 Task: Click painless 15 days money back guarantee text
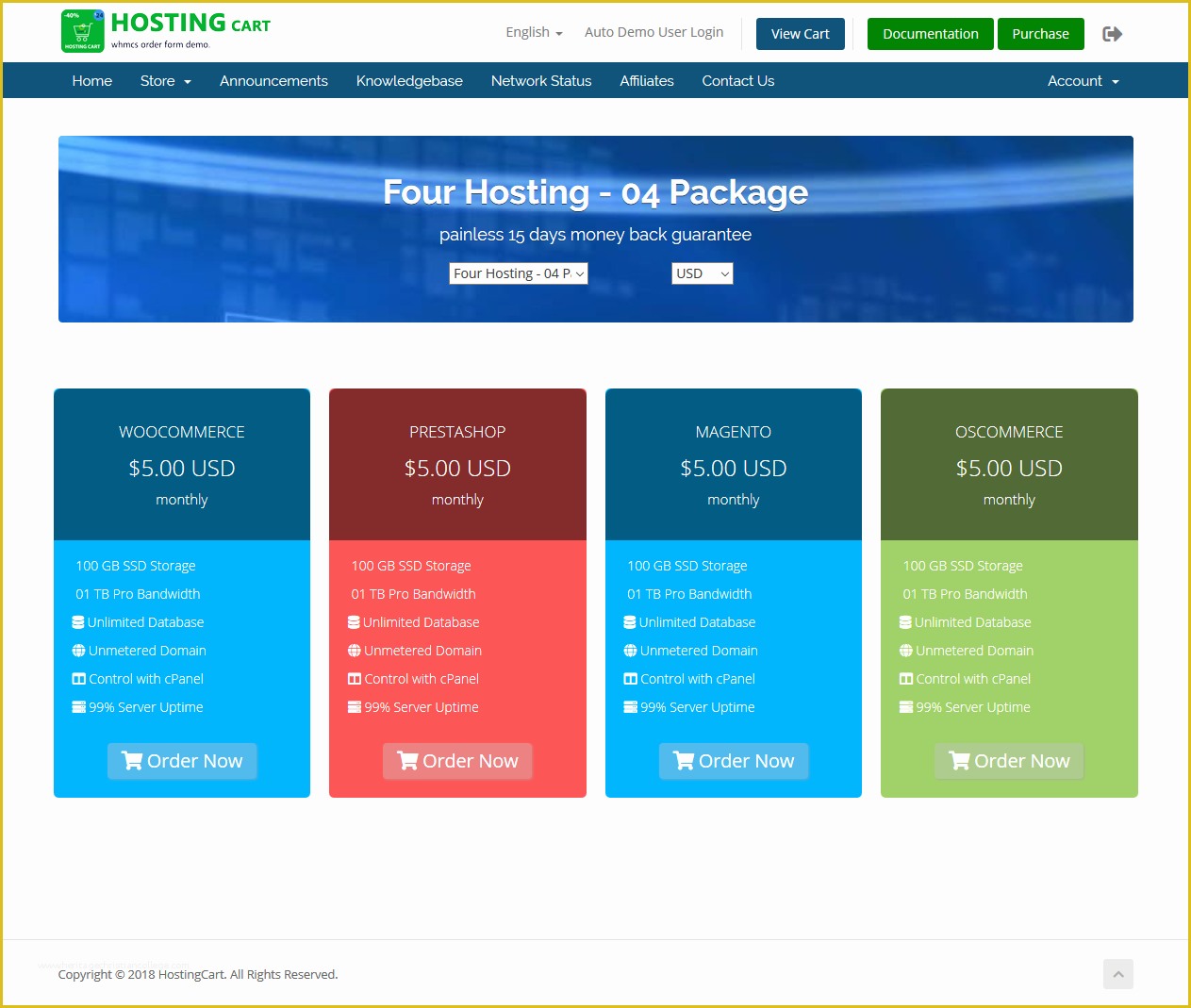[x=596, y=235]
